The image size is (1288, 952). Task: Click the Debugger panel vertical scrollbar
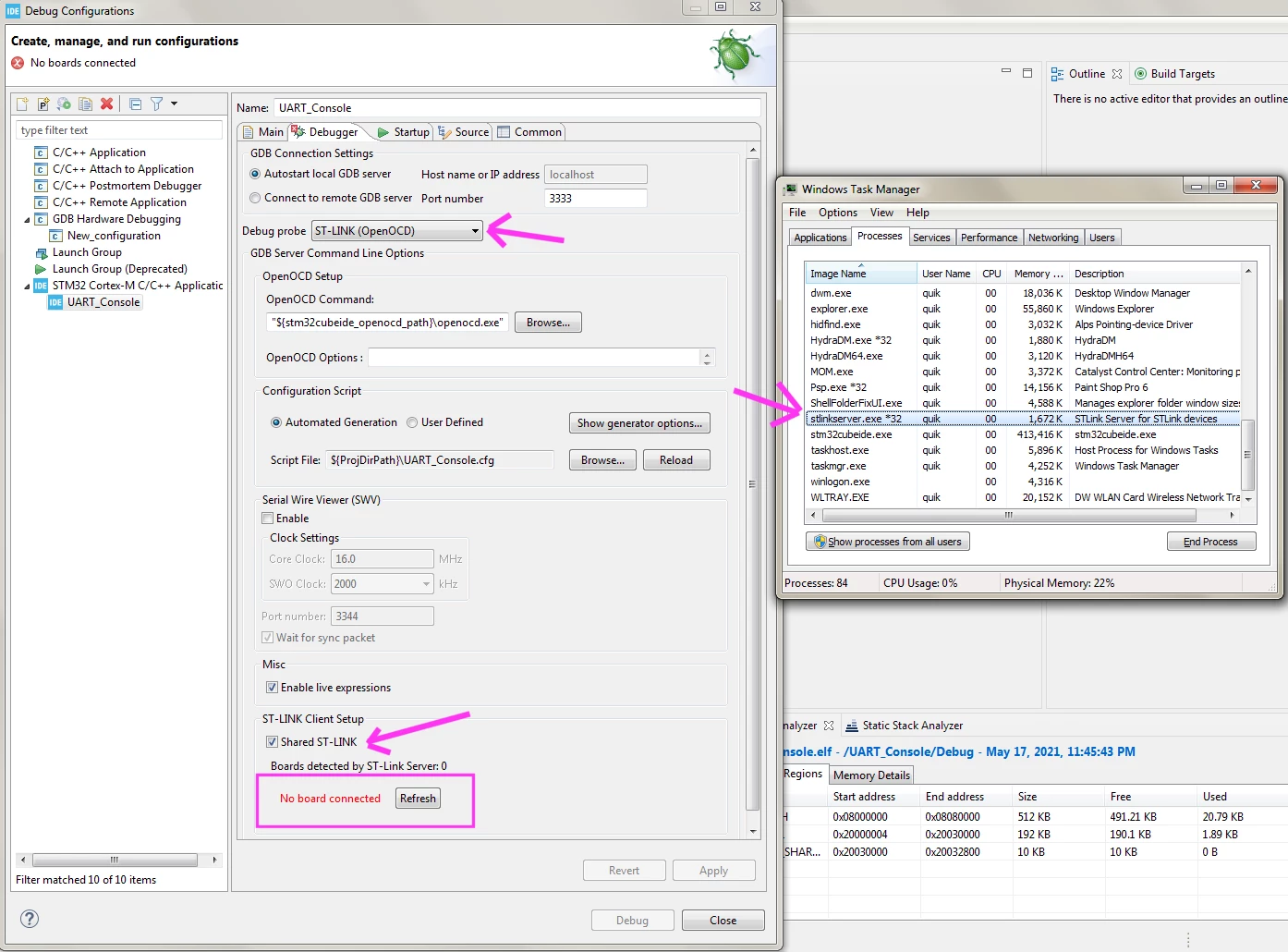[752, 483]
